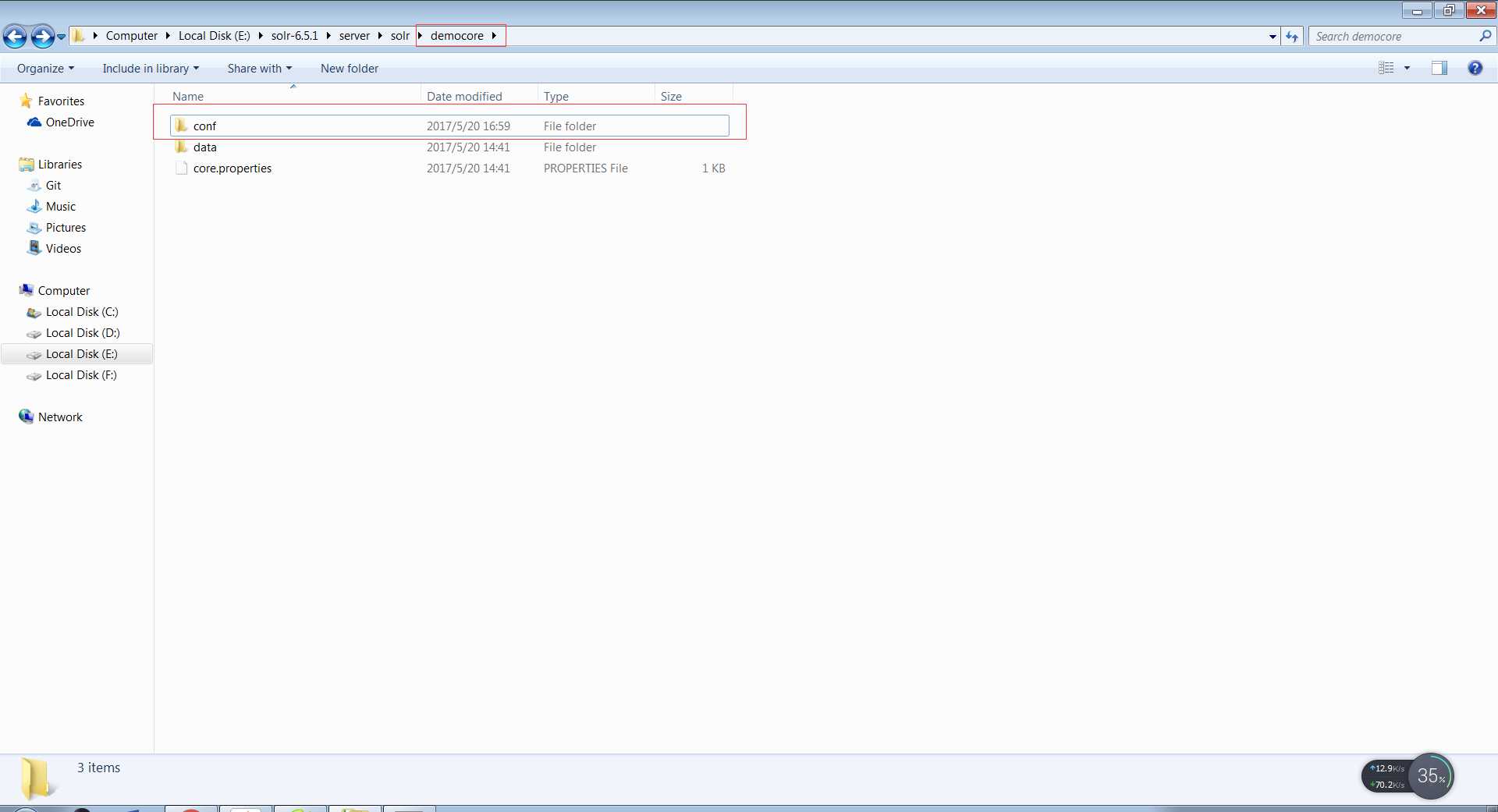This screenshot has width=1498, height=812.
Task: Expand the arrow between Computer and Local Disk (E:)
Action: (168, 36)
